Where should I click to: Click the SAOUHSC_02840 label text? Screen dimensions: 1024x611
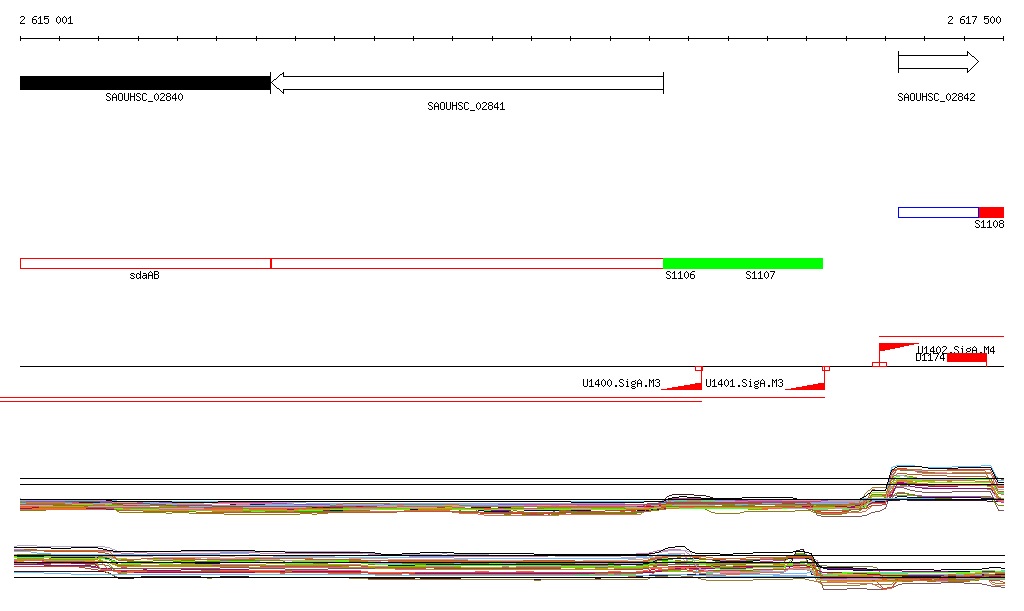point(144,97)
